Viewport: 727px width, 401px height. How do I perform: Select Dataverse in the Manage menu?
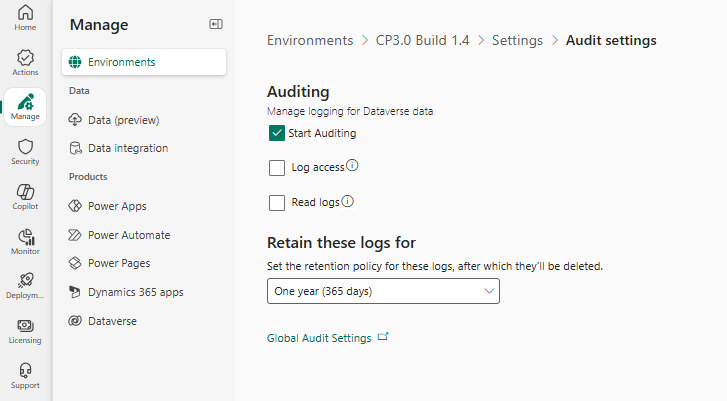coord(112,321)
